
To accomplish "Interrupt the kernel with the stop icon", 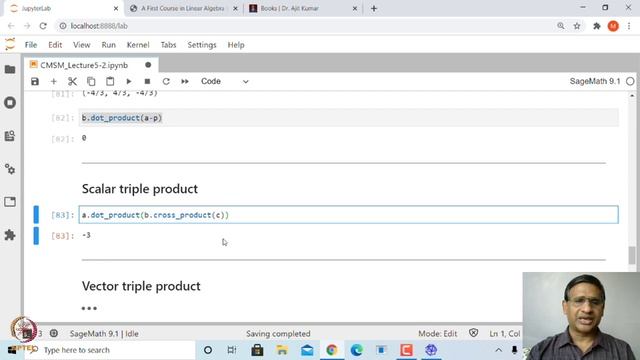I will [x=147, y=82].
